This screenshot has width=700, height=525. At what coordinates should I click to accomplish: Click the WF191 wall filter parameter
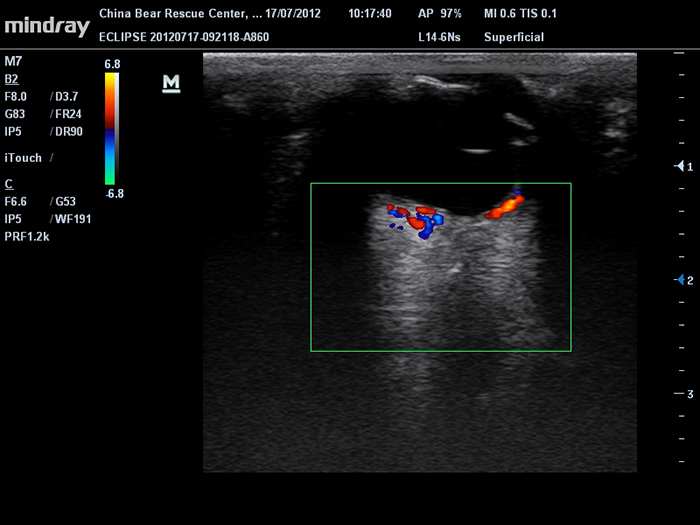[73, 218]
